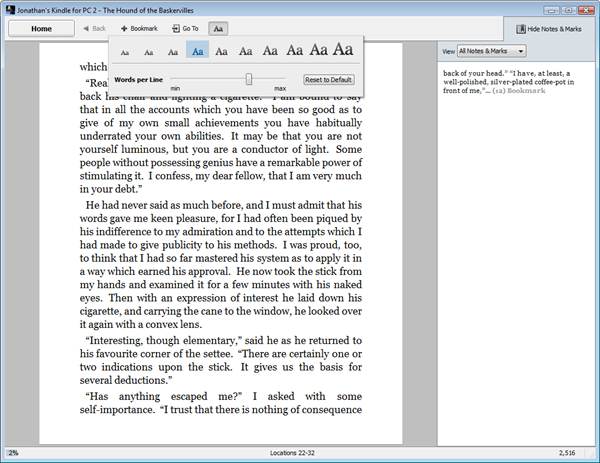
Task: Select the smallest Aa font size
Action: tap(125, 51)
